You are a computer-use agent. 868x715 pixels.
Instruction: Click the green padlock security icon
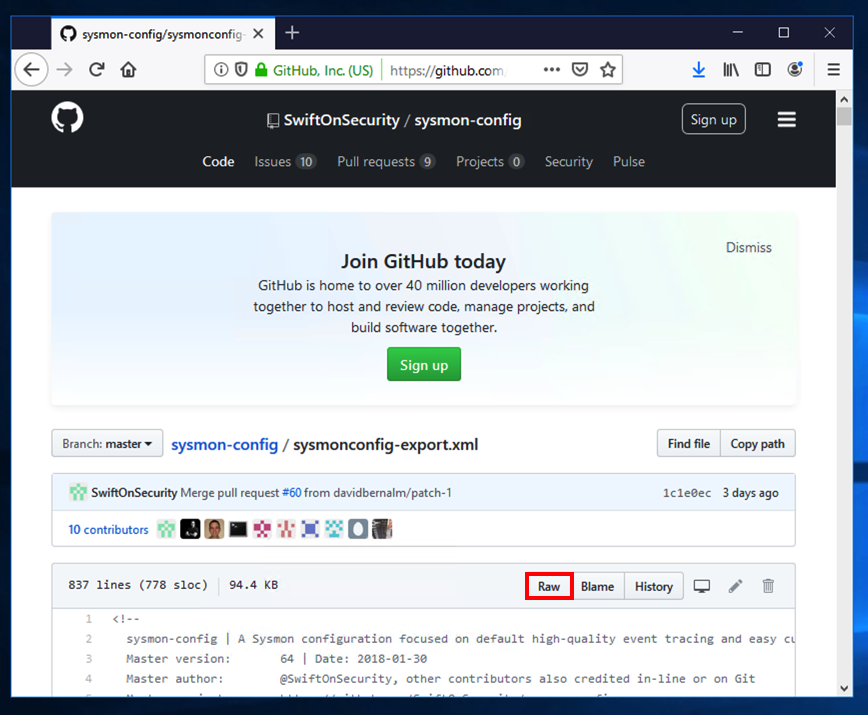coord(261,70)
